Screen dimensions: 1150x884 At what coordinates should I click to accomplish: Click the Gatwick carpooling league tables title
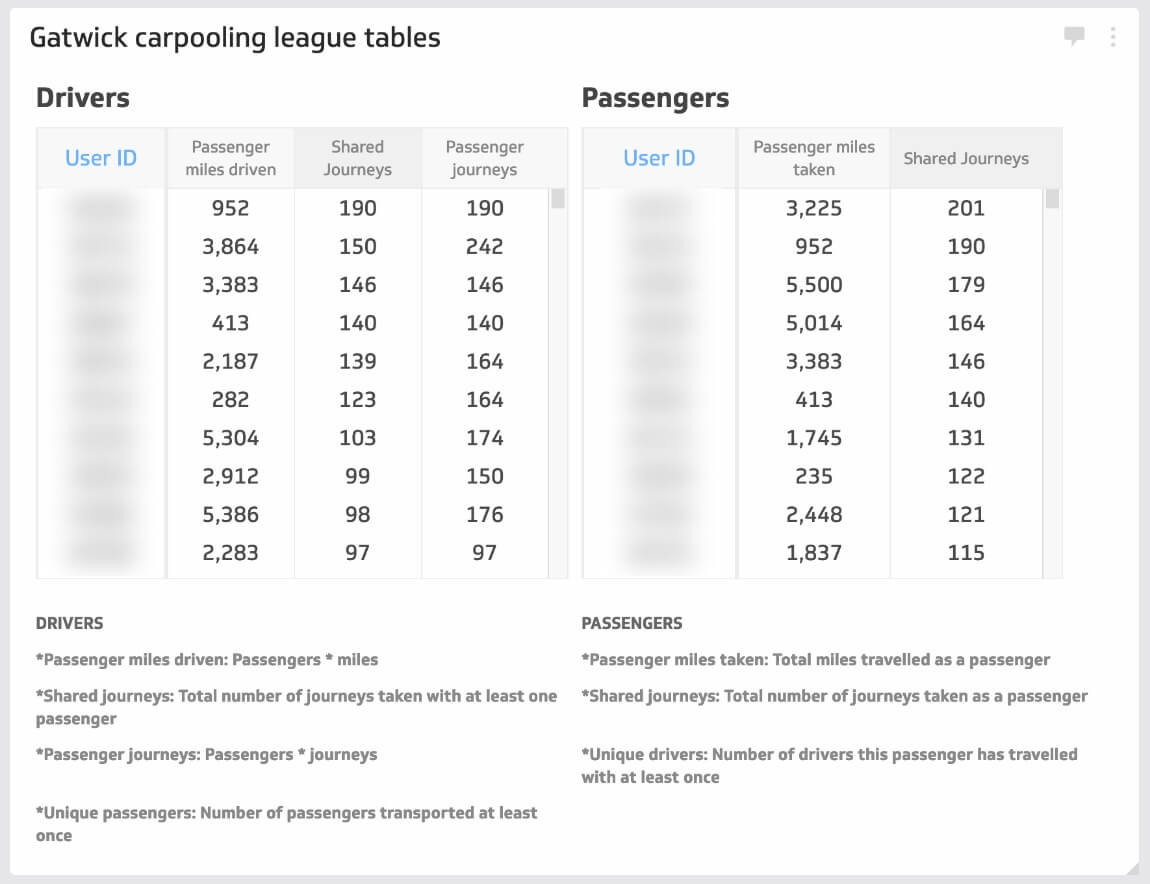click(235, 37)
